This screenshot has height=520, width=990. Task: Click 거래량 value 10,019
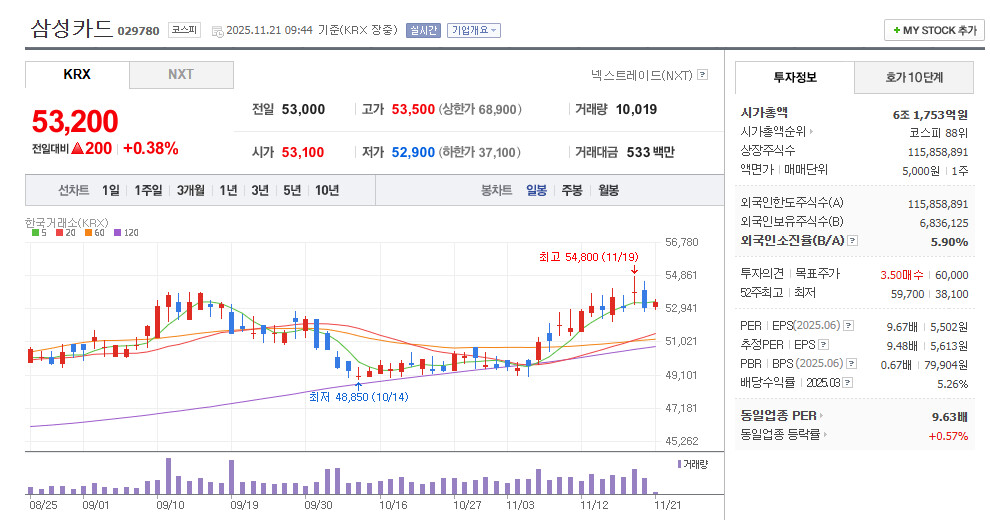636,109
